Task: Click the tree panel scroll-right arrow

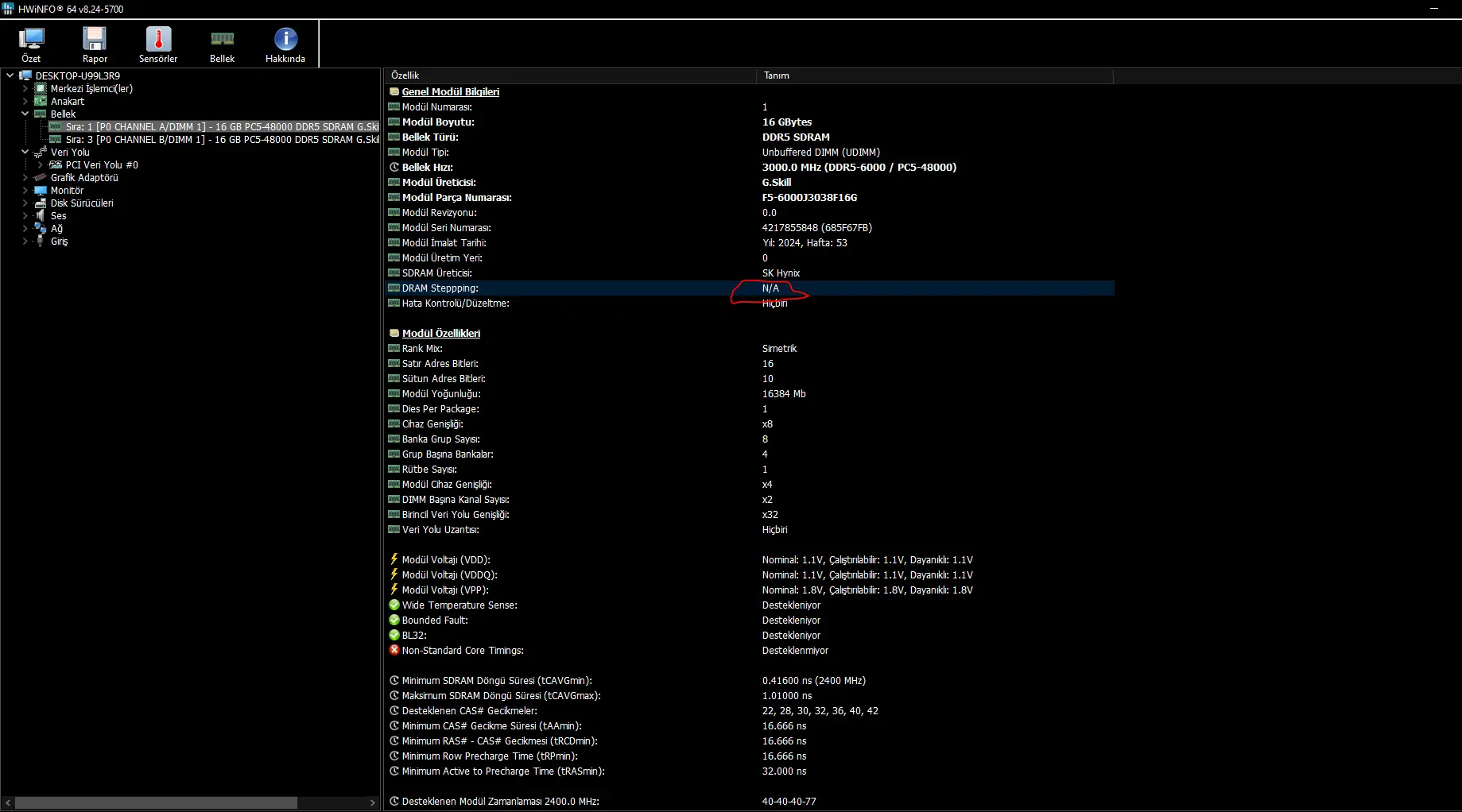Action: click(373, 802)
